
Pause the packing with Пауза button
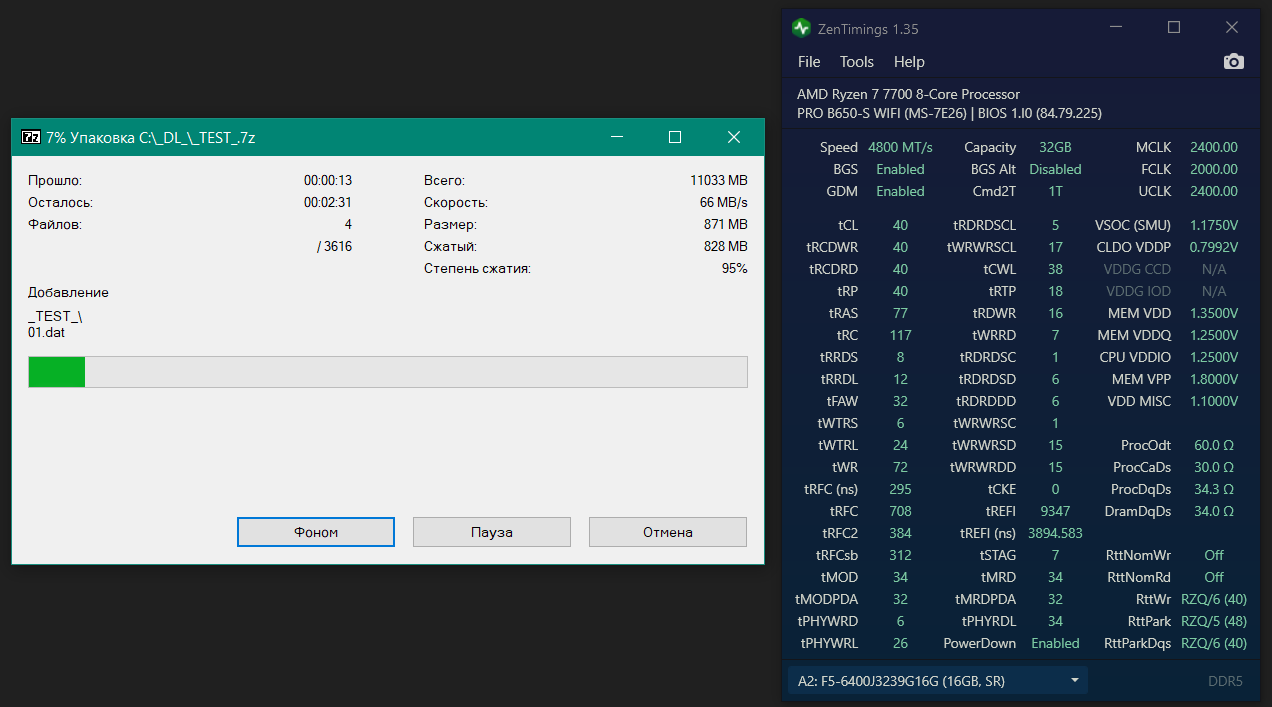[492, 532]
